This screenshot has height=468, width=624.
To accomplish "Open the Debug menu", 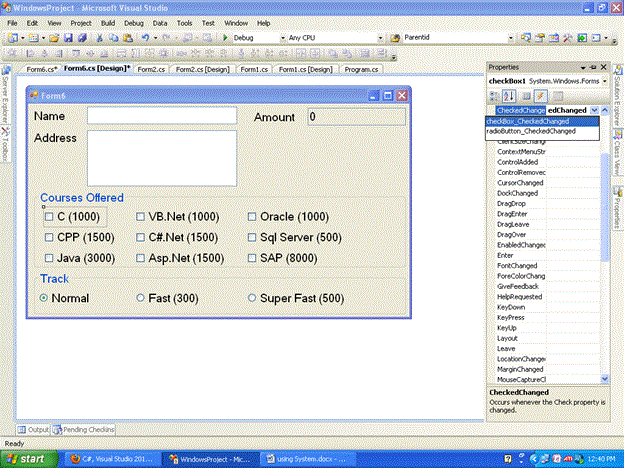I will coord(134,23).
